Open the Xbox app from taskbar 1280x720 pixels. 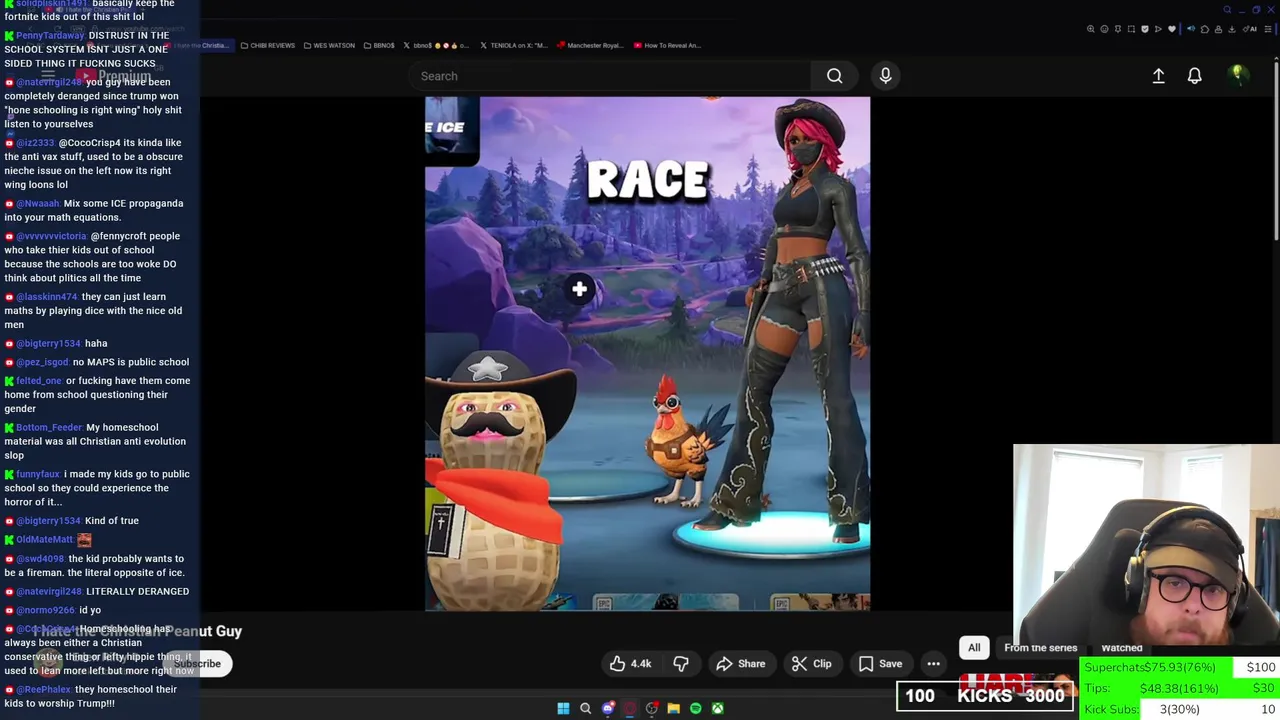(x=717, y=708)
